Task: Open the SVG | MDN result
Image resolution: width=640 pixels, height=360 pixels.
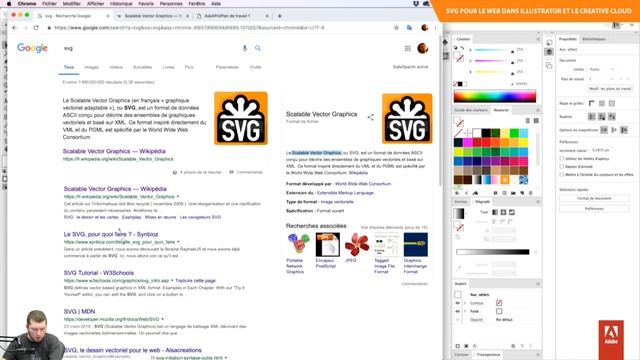Action: [79, 311]
